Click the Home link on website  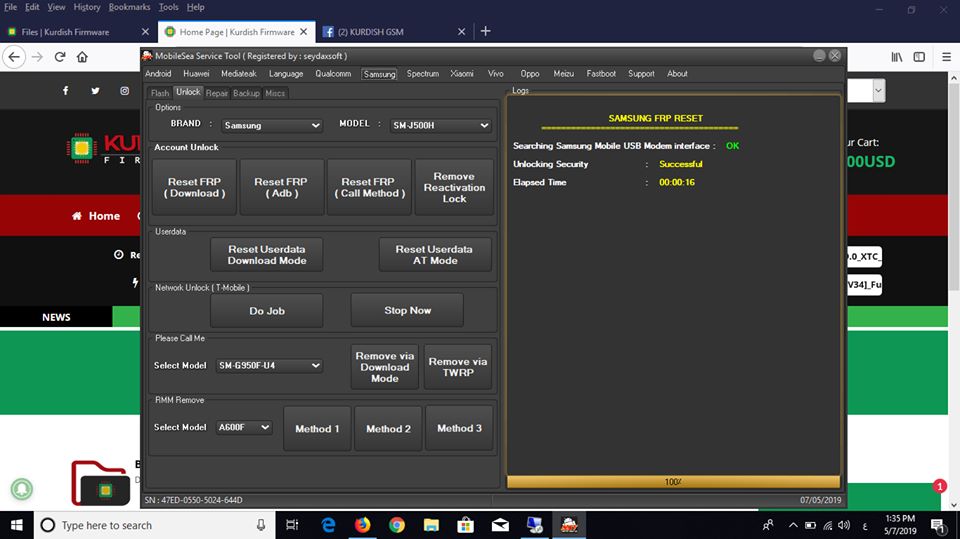click(96, 216)
